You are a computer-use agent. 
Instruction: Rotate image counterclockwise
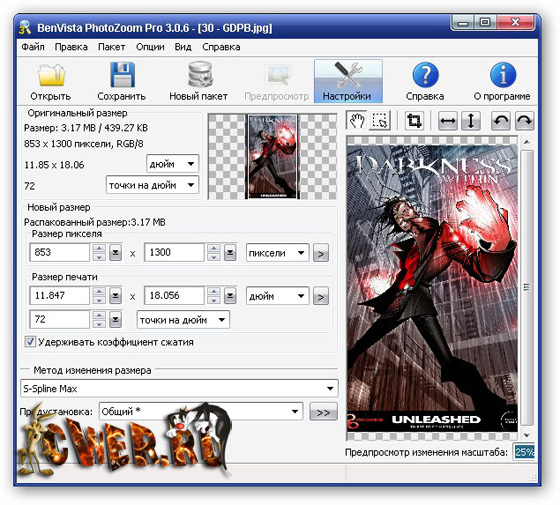(x=501, y=121)
